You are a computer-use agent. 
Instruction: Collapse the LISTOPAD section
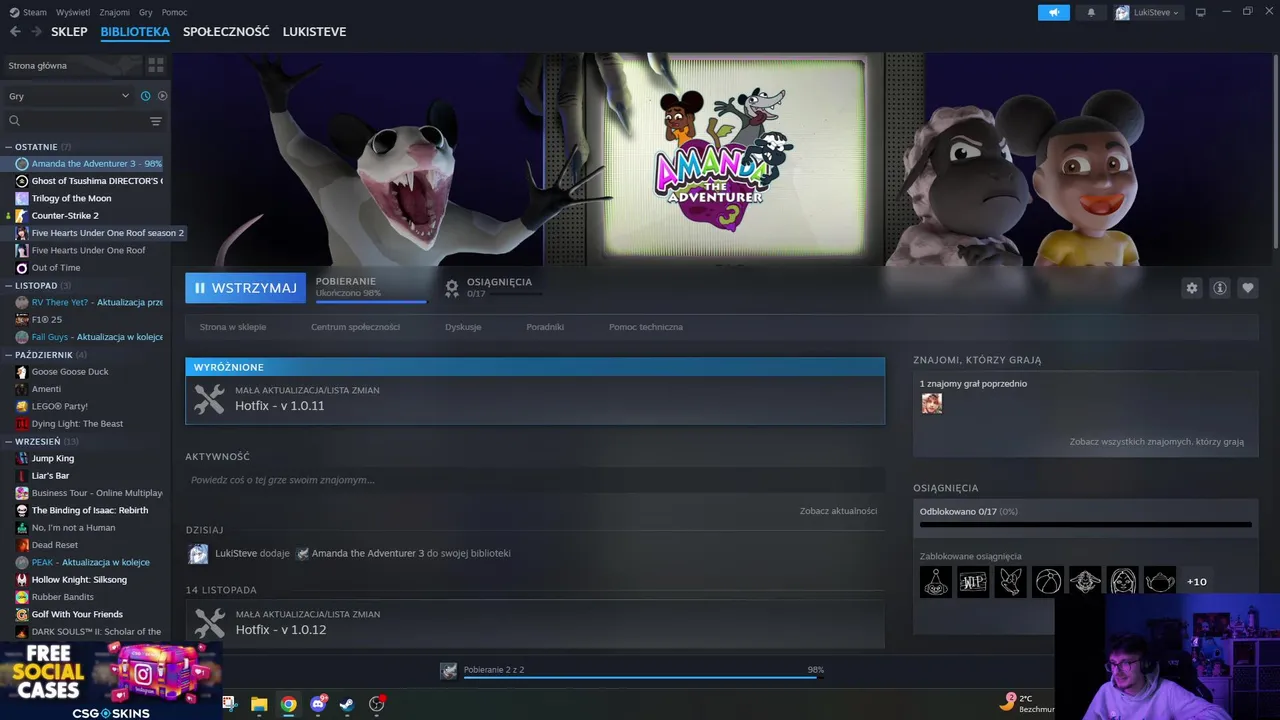point(36,285)
